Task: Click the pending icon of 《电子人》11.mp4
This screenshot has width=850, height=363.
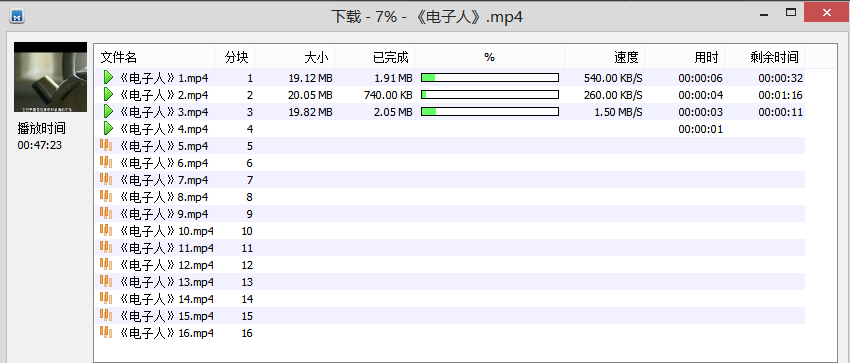Action: [106, 248]
